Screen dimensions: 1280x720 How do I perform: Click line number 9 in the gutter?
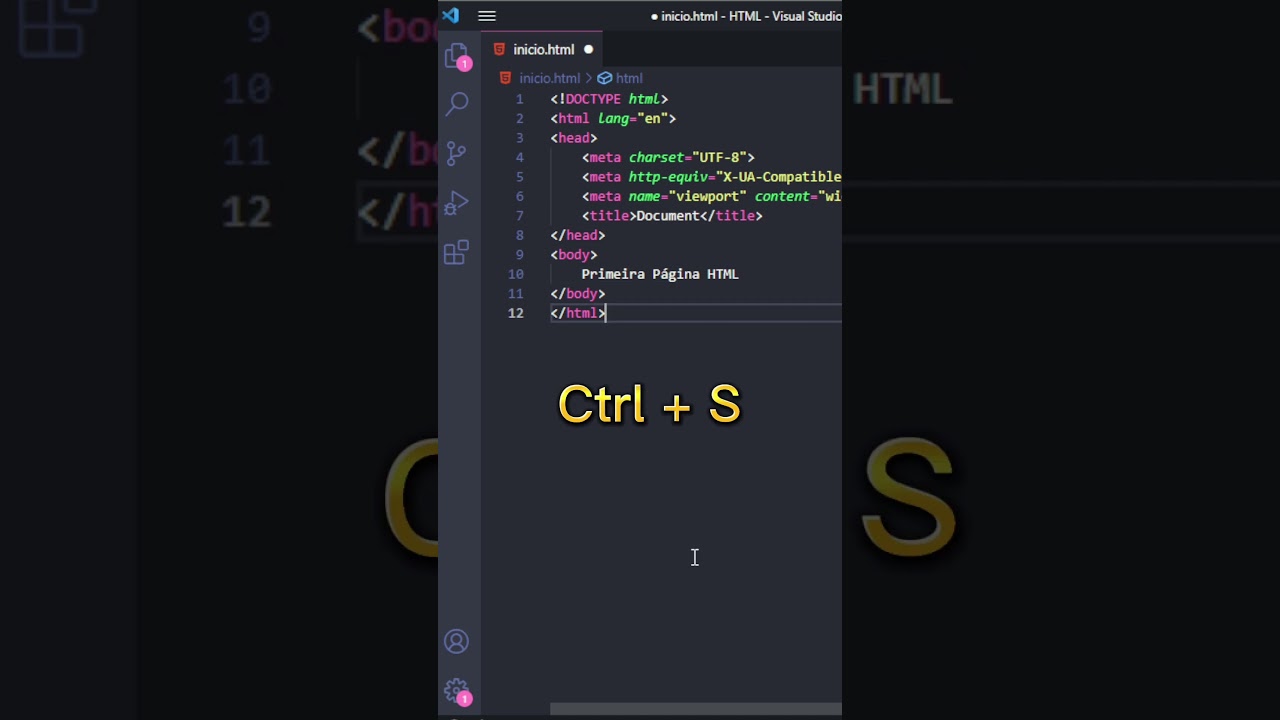pos(519,255)
